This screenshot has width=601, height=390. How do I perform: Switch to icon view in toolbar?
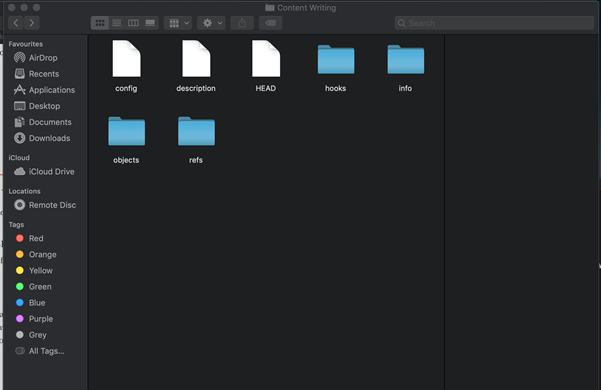[100, 23]
